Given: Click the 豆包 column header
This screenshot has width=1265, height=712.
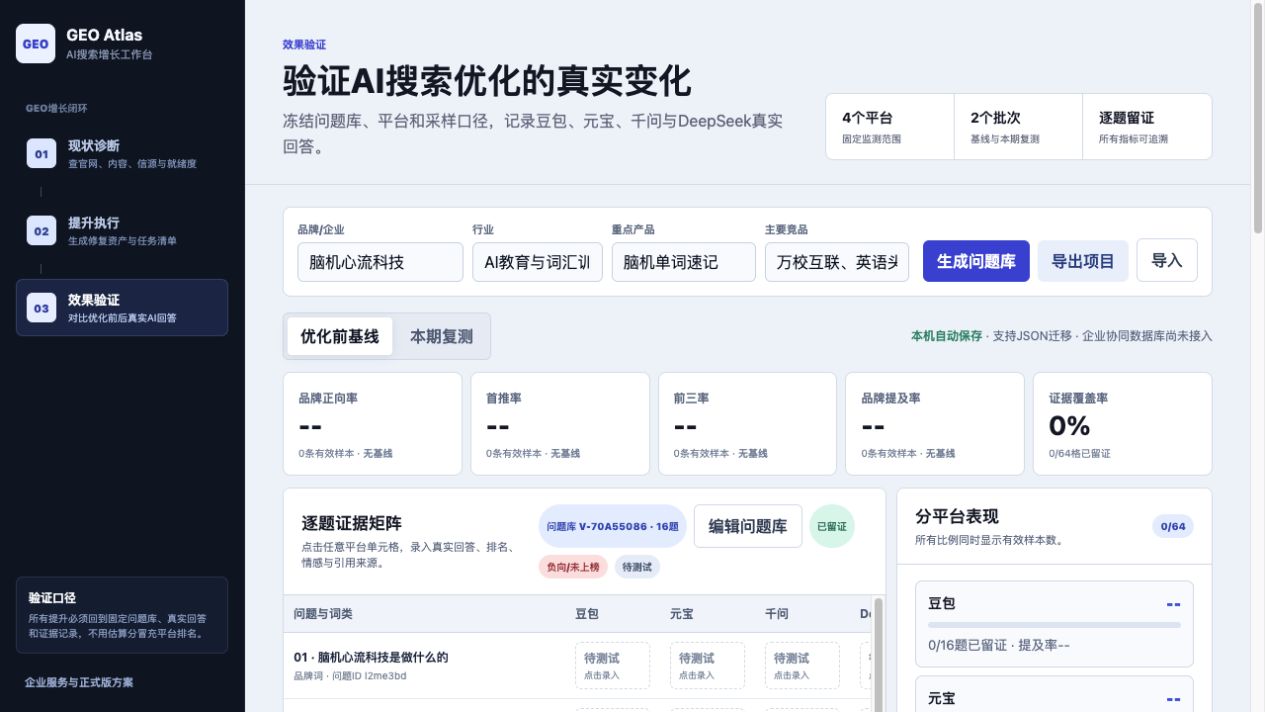Looking at the screenshot, I should [587, 614].
